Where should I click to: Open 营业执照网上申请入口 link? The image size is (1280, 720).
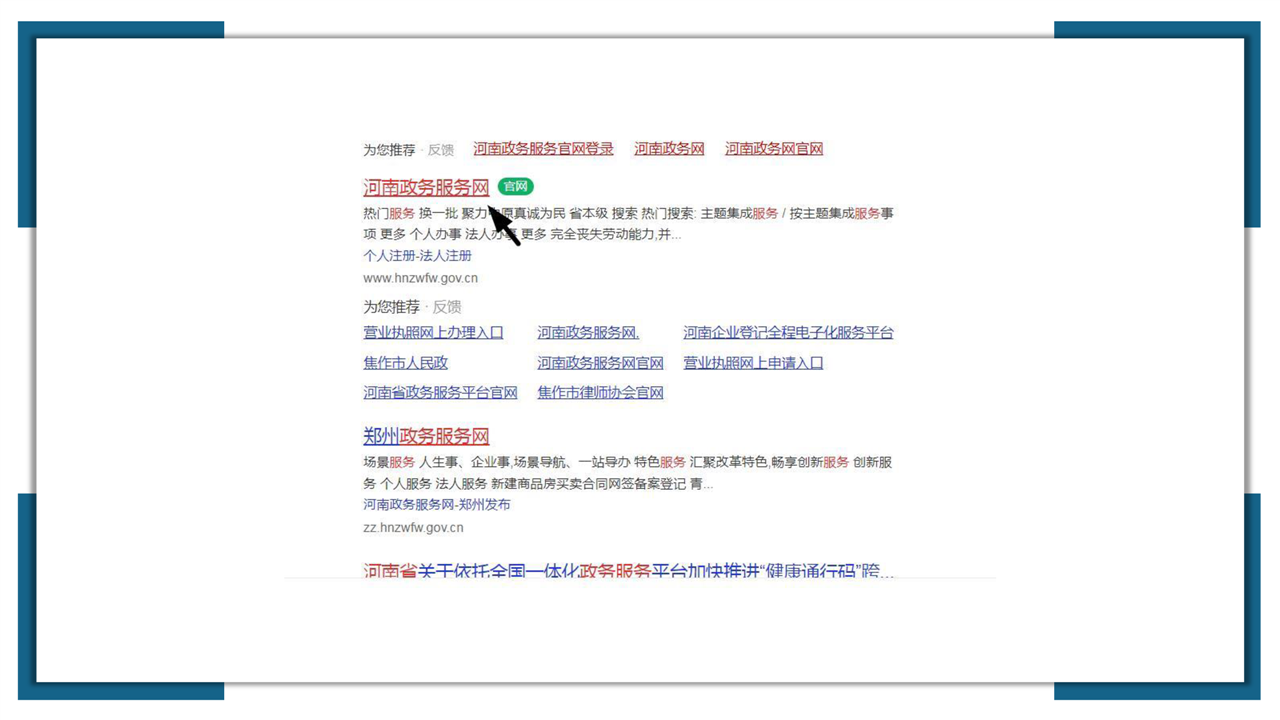coord(753,363)
